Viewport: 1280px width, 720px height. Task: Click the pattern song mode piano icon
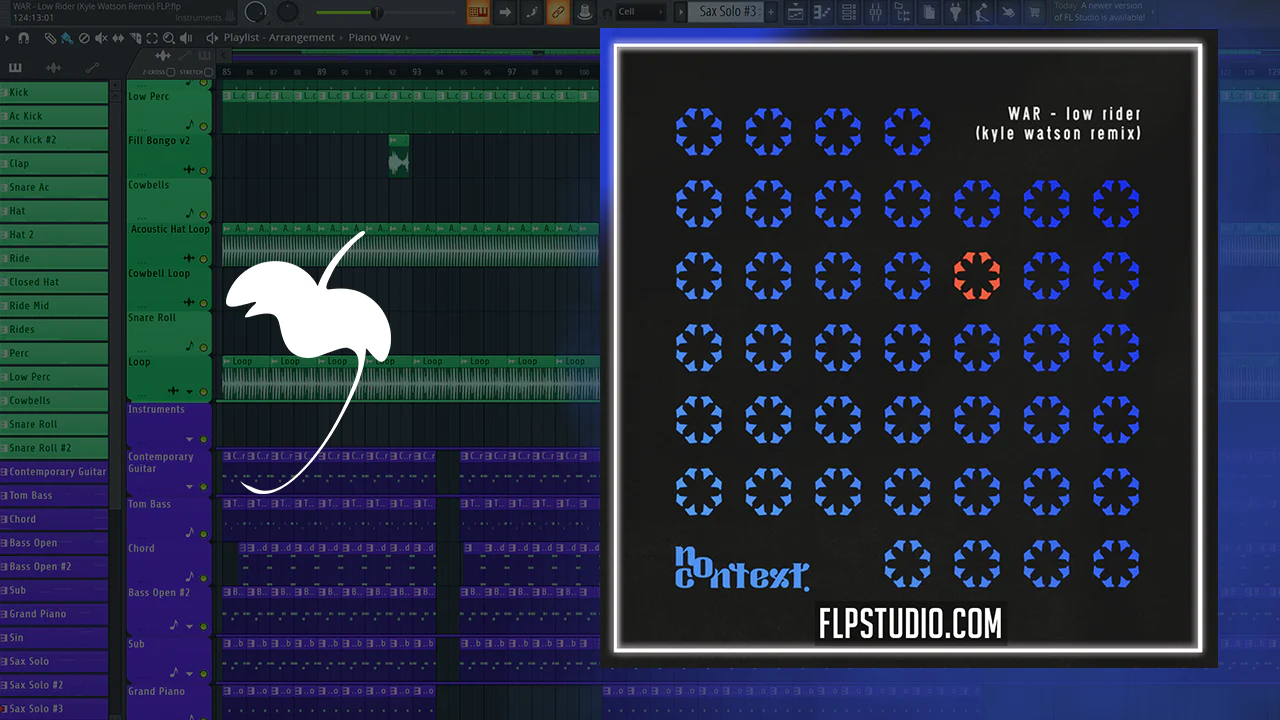pyautogui.click(x=478, y=12)
